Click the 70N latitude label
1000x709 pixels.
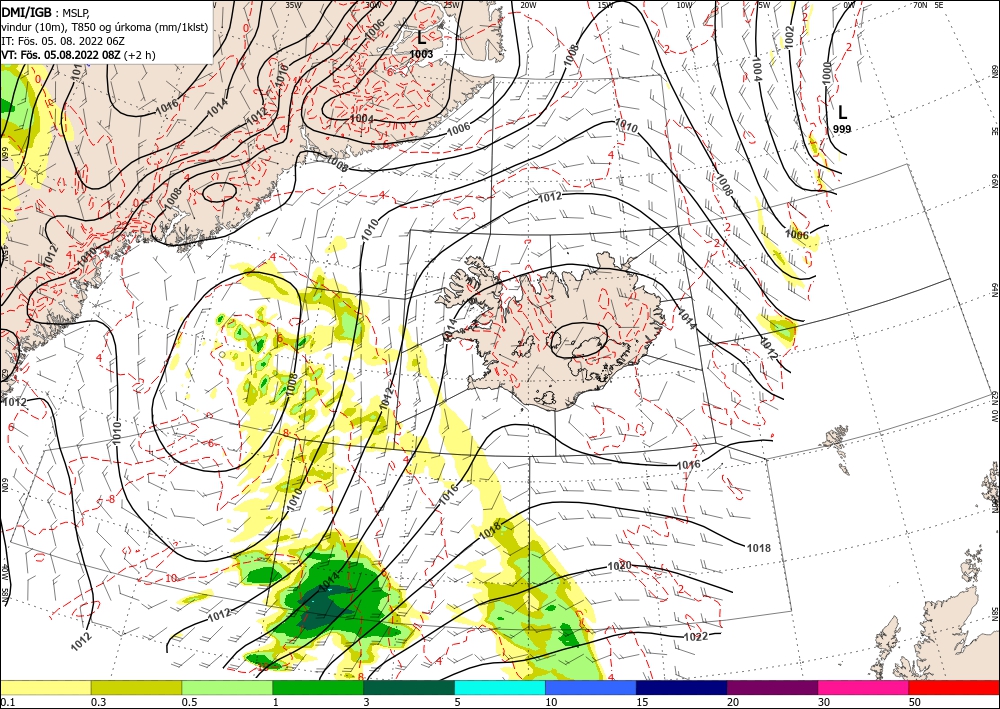click(920, 4)
